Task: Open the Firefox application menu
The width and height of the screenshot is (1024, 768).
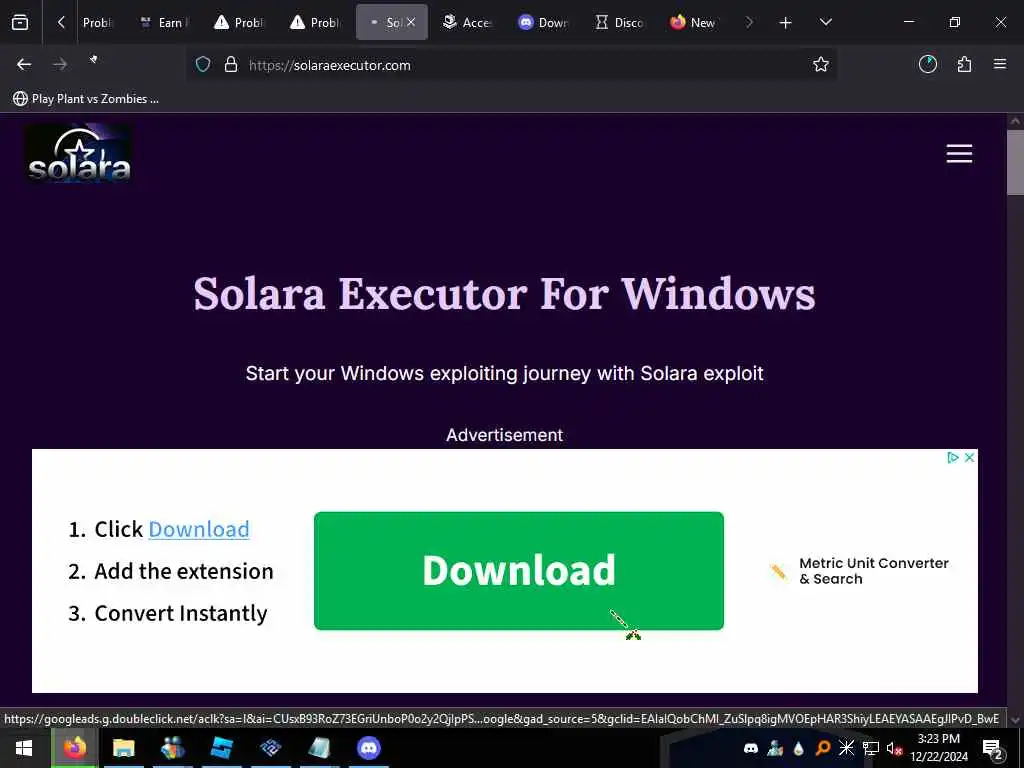Action: [x=1000, y=64]
